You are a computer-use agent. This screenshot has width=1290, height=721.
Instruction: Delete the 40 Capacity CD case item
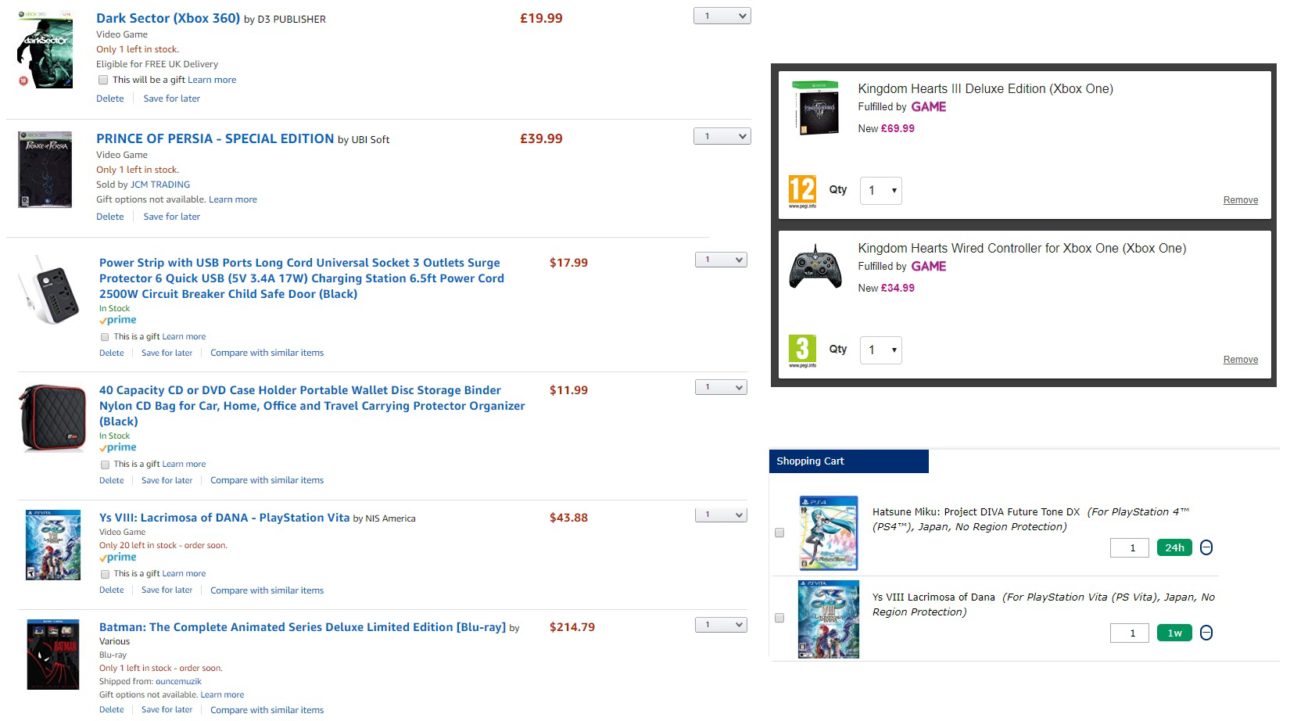[112, 481]
